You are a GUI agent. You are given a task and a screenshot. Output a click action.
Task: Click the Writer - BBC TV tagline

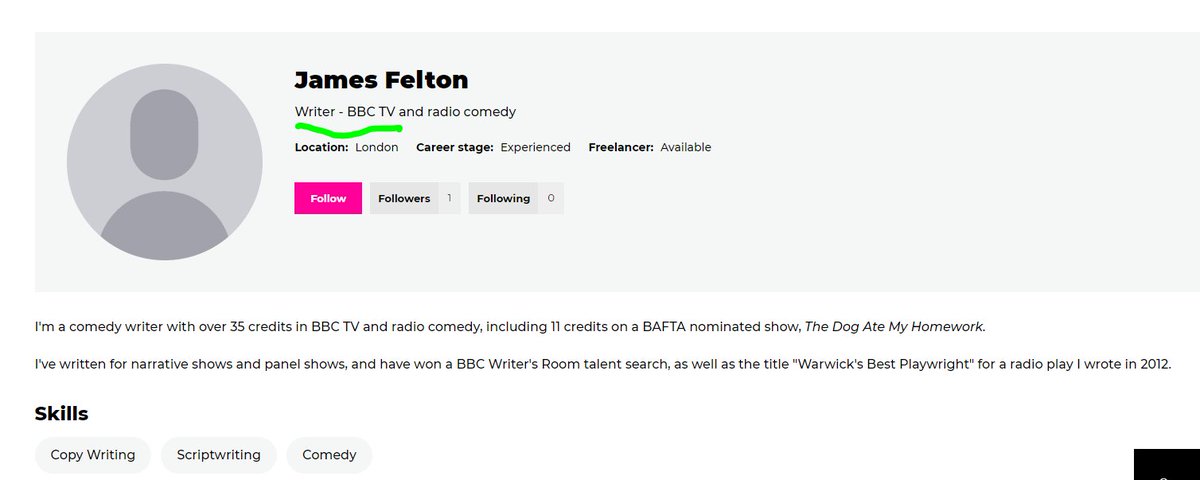tap(405, 112)
